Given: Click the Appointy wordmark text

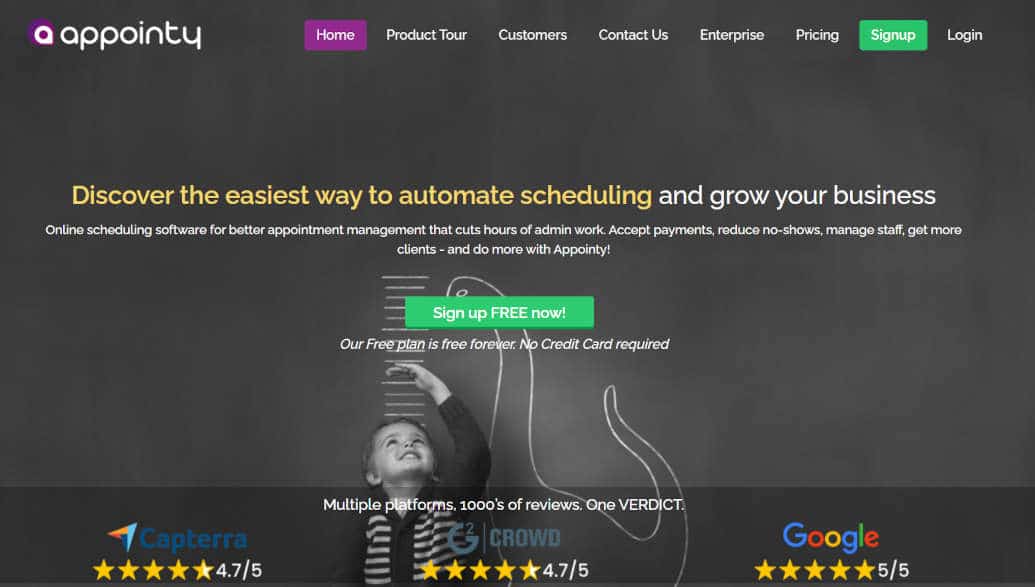Looking at the screenshot, I should tap(131, 34).
